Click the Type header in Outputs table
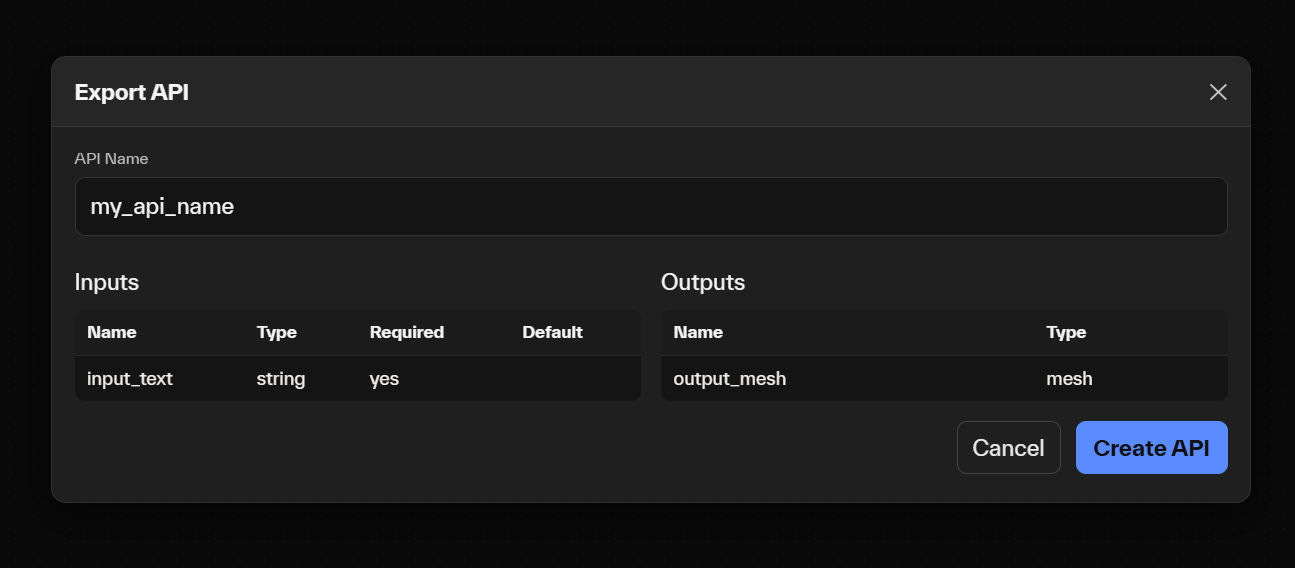Screen dimensions: 1295x568 coord(1066,332)
